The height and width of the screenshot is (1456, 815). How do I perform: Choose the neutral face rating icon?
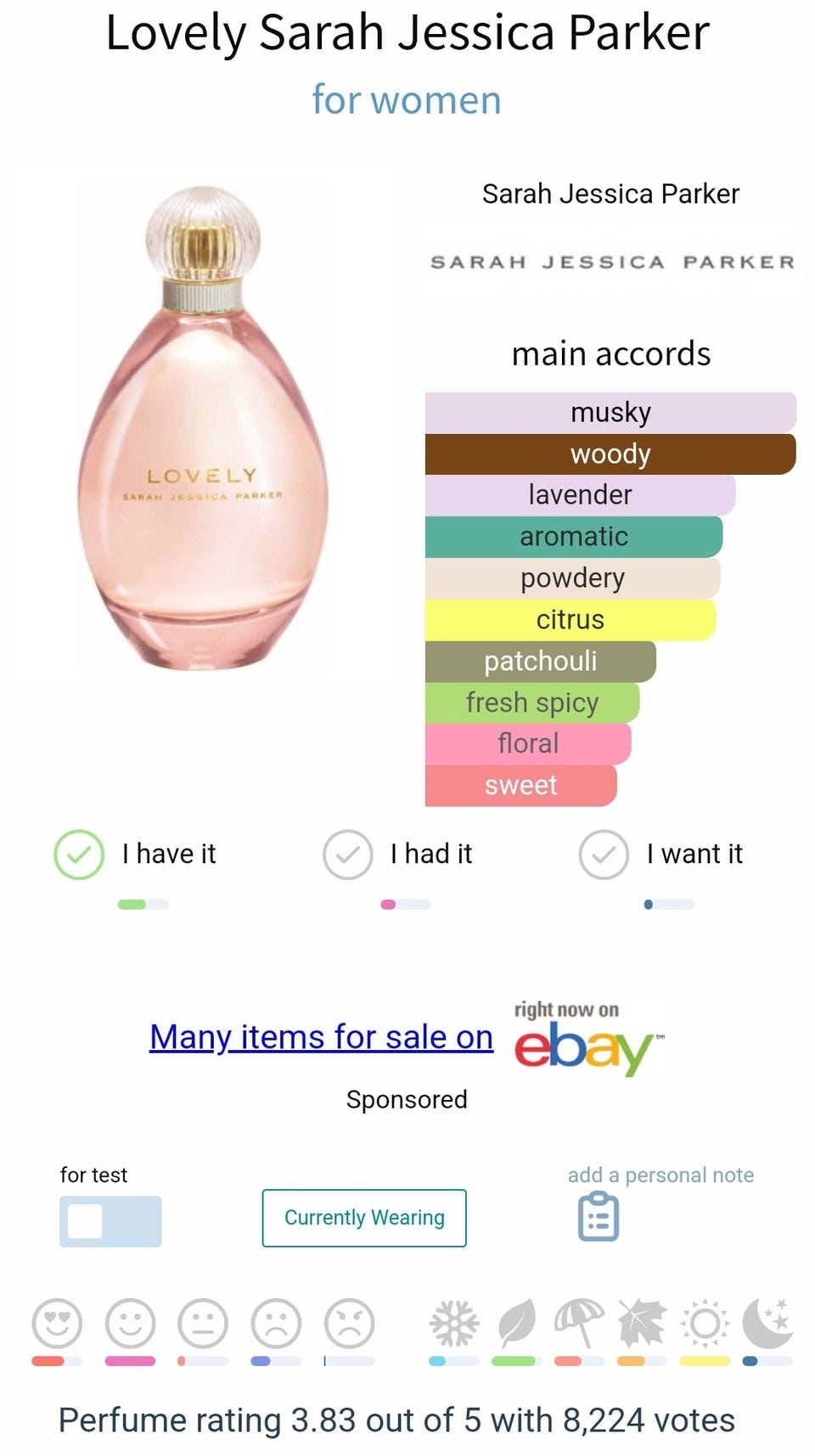pos(203,1323)
